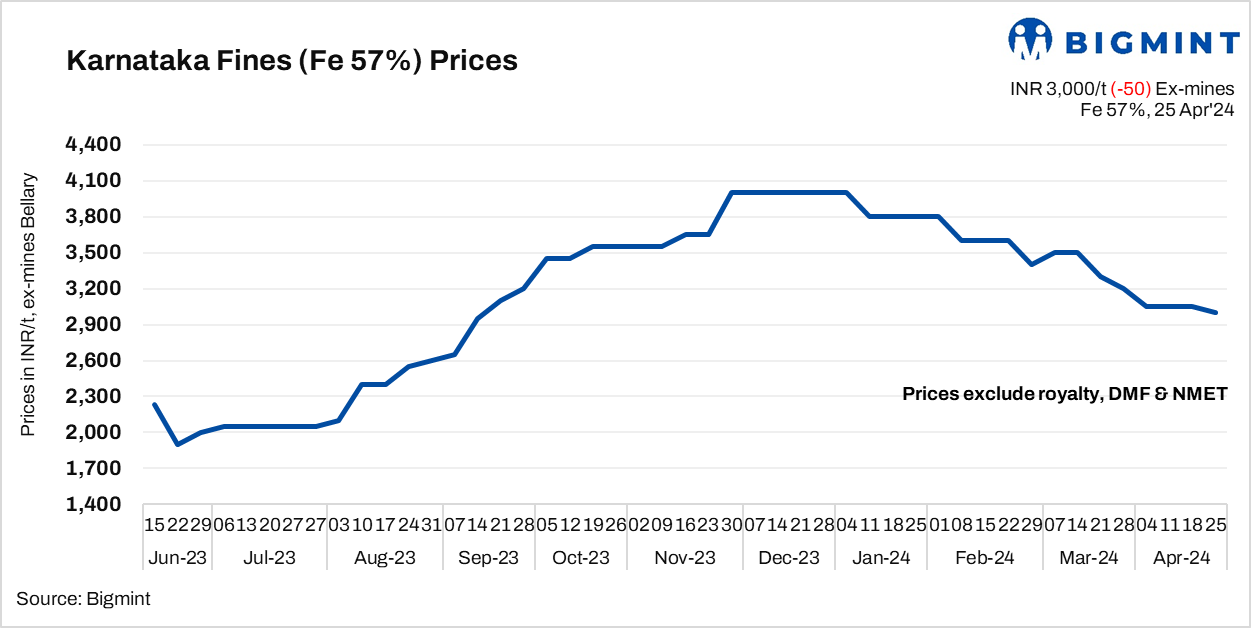Image resolution: width=1251 pixels, height=628 pixels.
Task: Select the Aug-23 month label
Action: coord(385,558)
